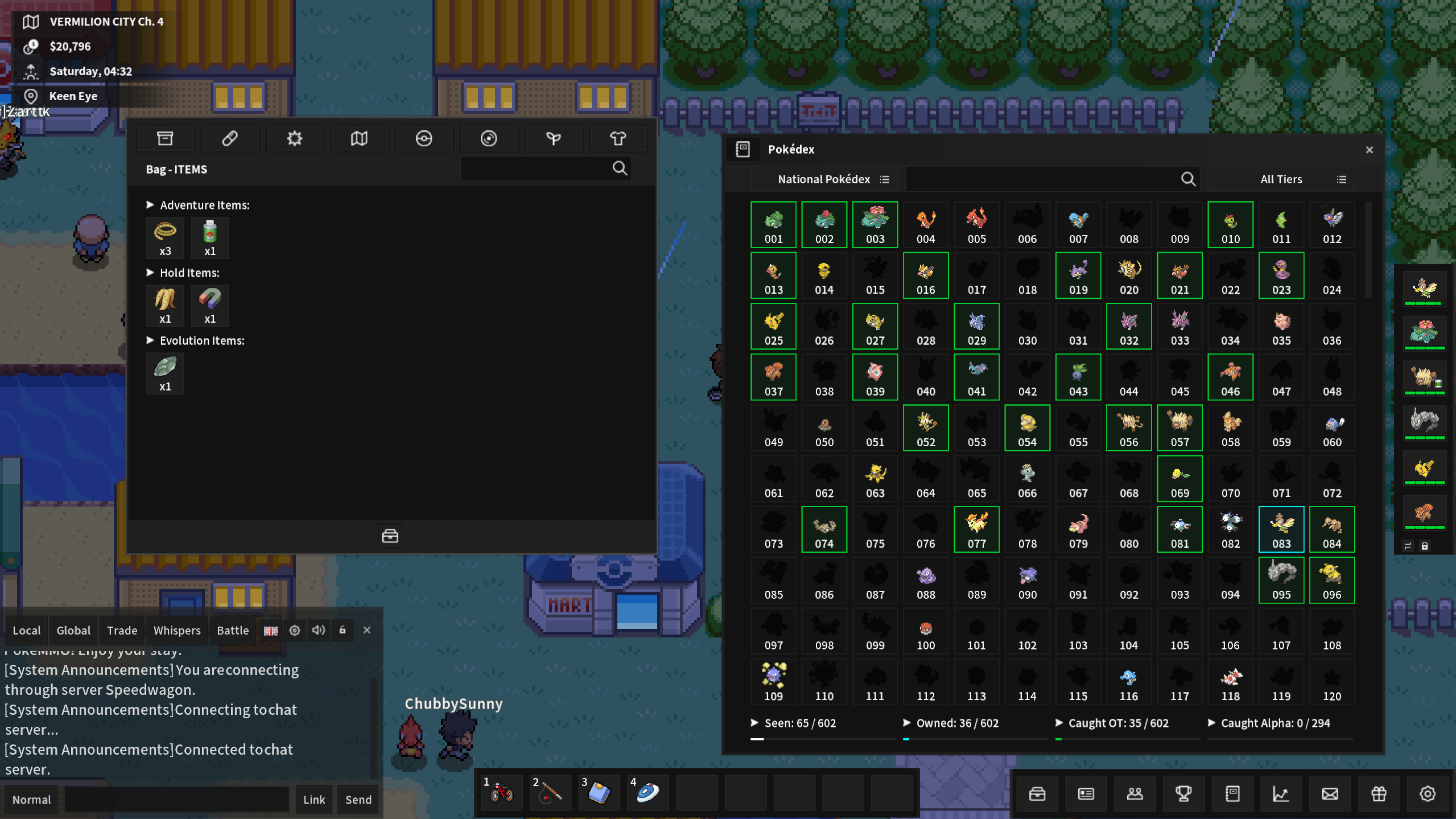Use the bicycle in hotbar slot 1

point(501,792)
